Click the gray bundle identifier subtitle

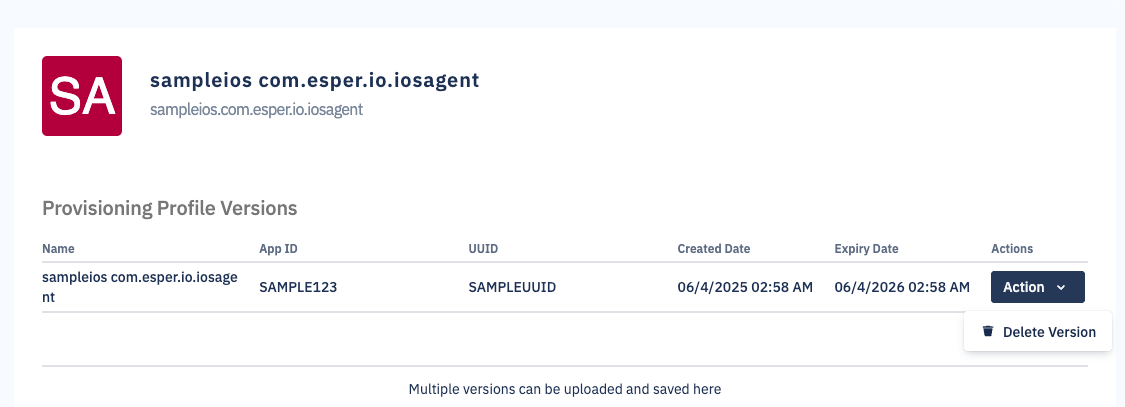click(256, 110)
